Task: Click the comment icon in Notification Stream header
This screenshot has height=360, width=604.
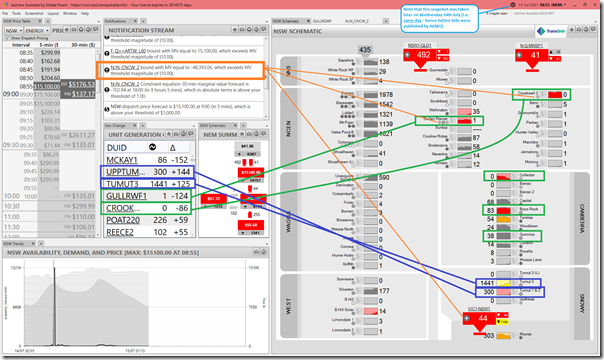Action: coord(263,30)
